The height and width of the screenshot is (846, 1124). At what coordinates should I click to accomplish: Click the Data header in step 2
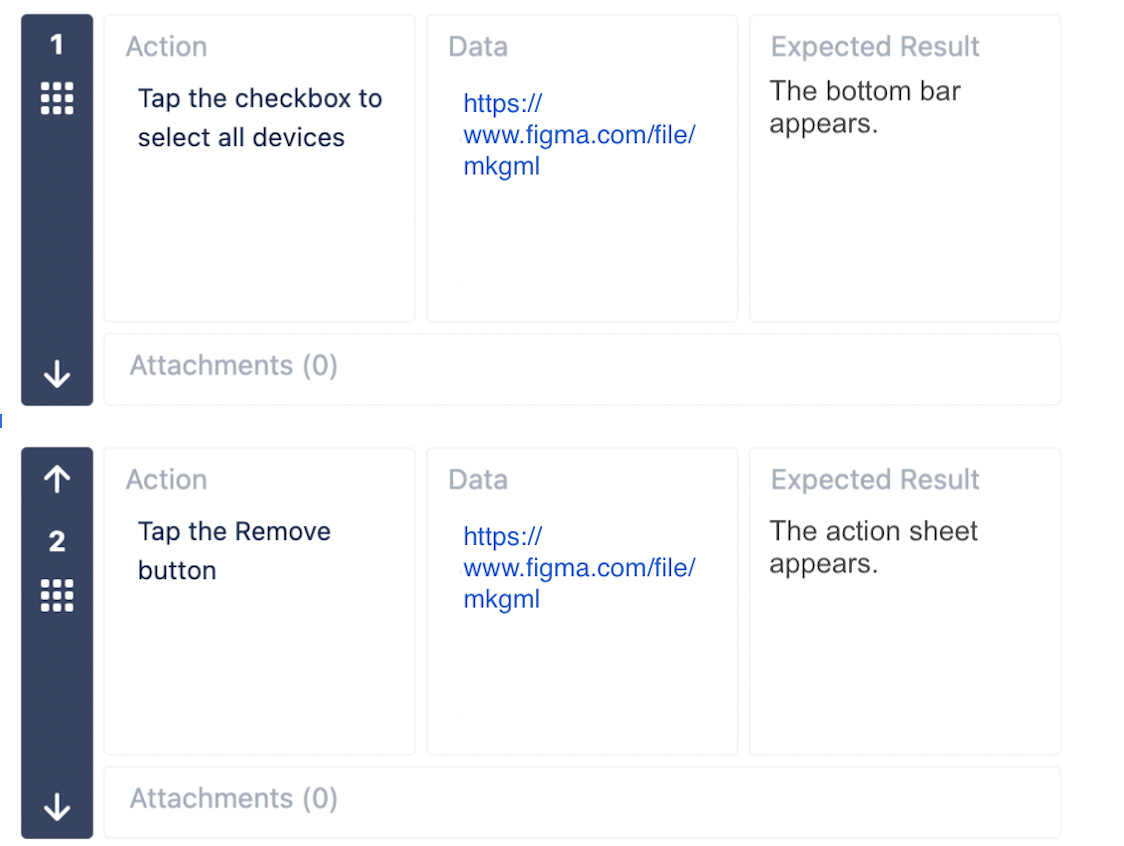pyautogui.click(x=478, y=480)
